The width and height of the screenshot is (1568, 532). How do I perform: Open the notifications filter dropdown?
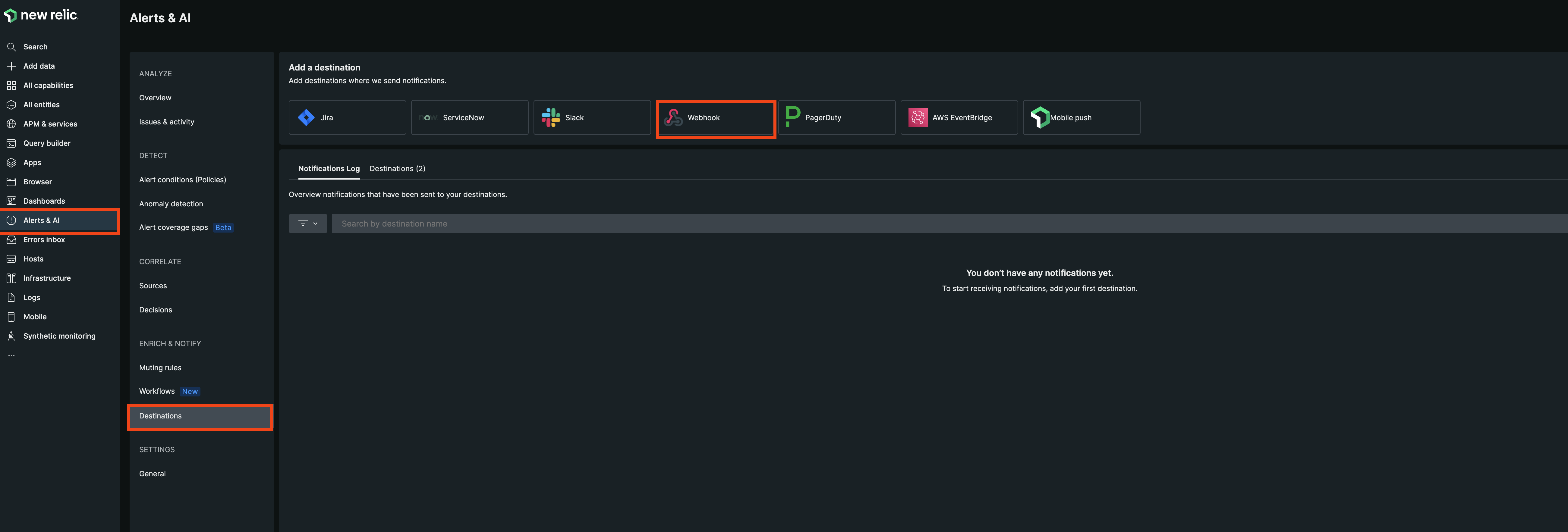click(307, 224)
